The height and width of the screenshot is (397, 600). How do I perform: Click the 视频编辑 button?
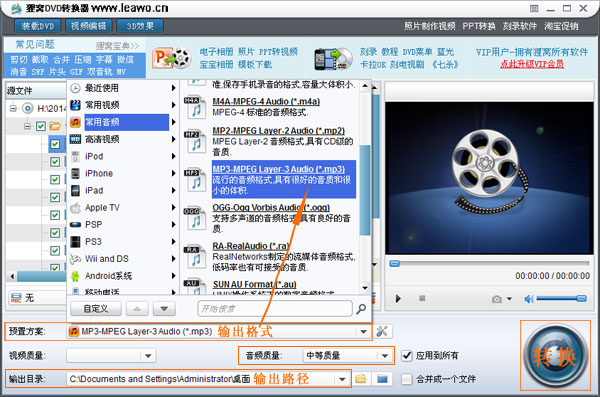coord(88,26)
